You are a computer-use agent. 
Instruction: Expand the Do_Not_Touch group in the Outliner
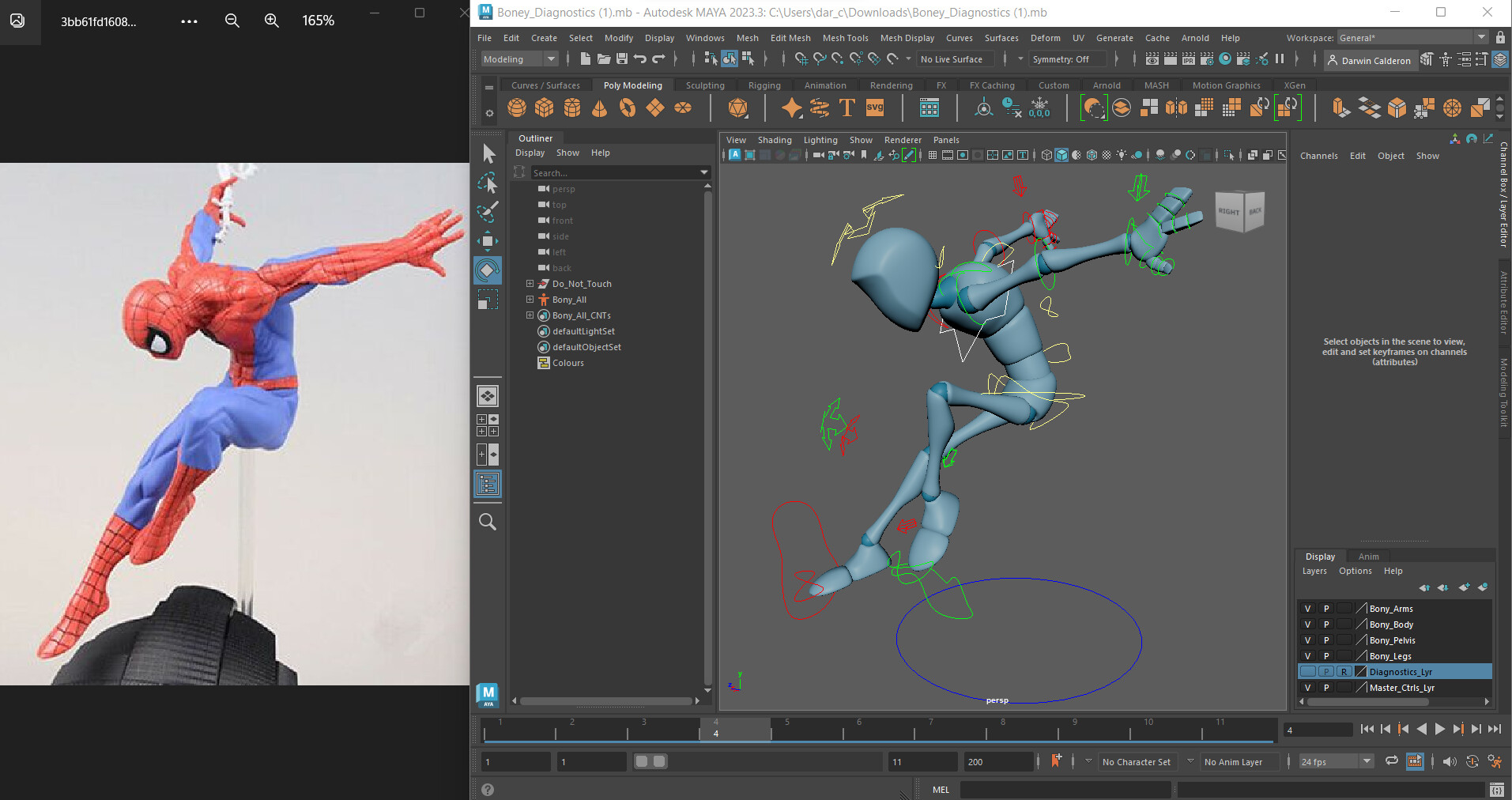point(530,283)
